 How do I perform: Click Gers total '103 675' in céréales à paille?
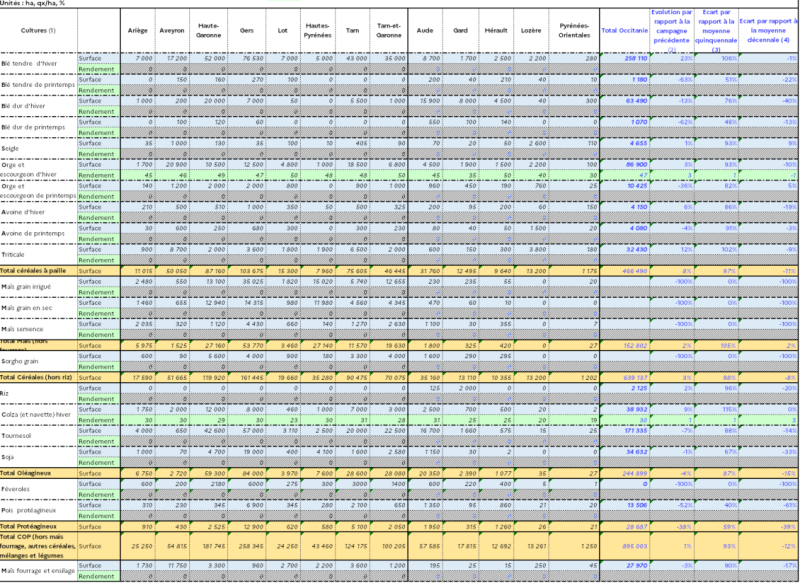coord(247,271)
